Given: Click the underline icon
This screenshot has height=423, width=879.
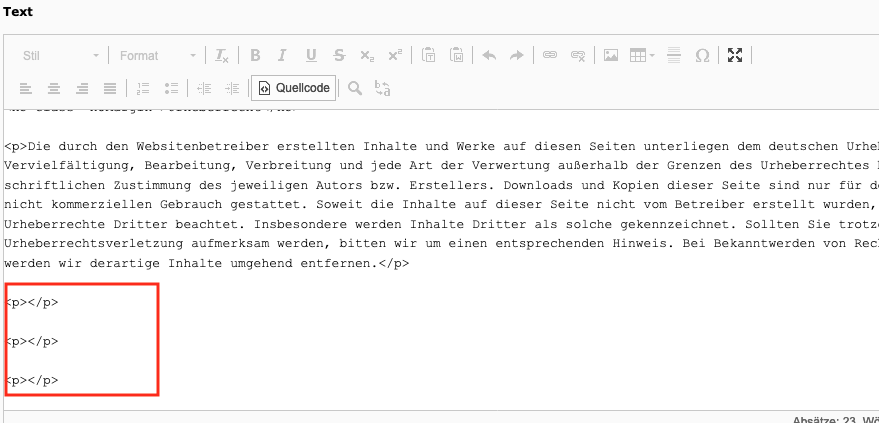Looking at the screenshot, I should (x=311, y=55).
